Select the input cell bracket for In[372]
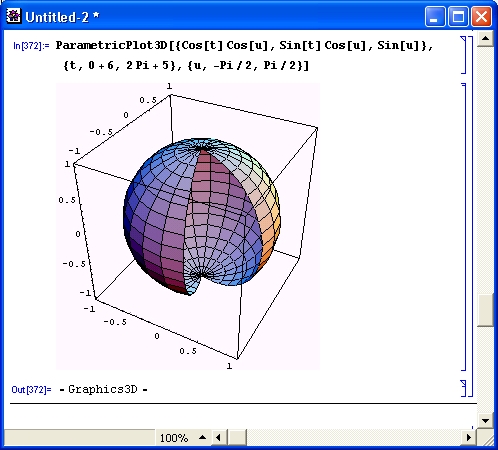This screenshot has height=450, width=498. tap(464, 55)
